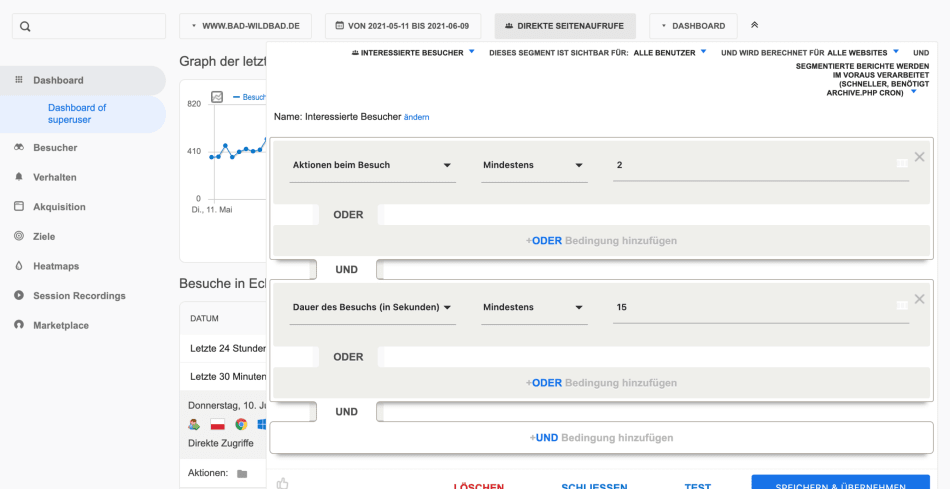The height and width of the screenshot is (489, 950).
Task: Click the value field containing 15
Action: pos(761,308)
